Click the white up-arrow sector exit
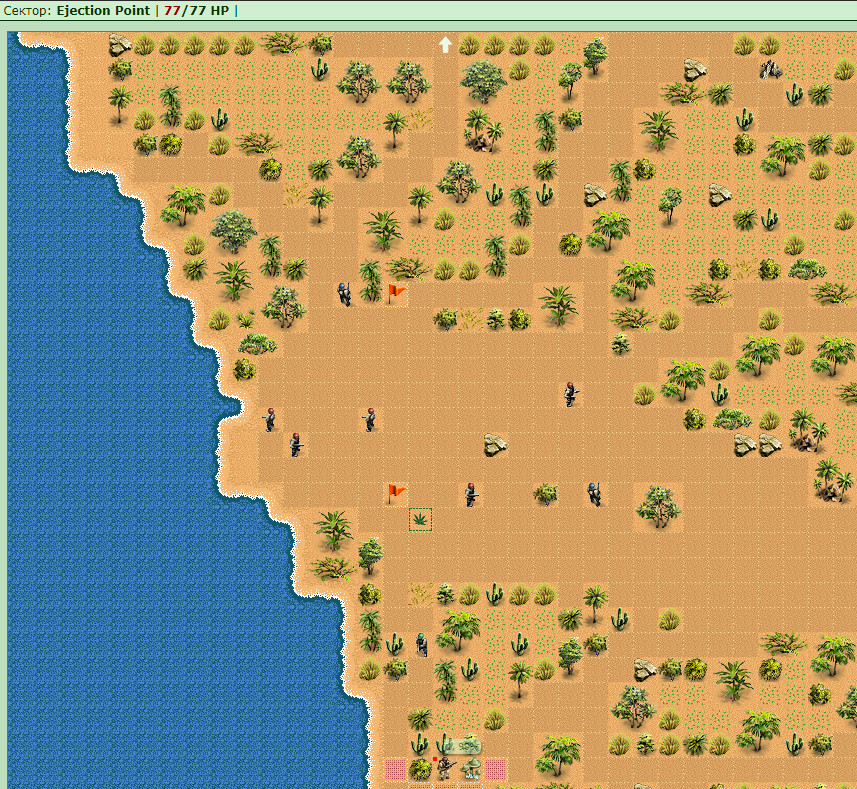 445,45
